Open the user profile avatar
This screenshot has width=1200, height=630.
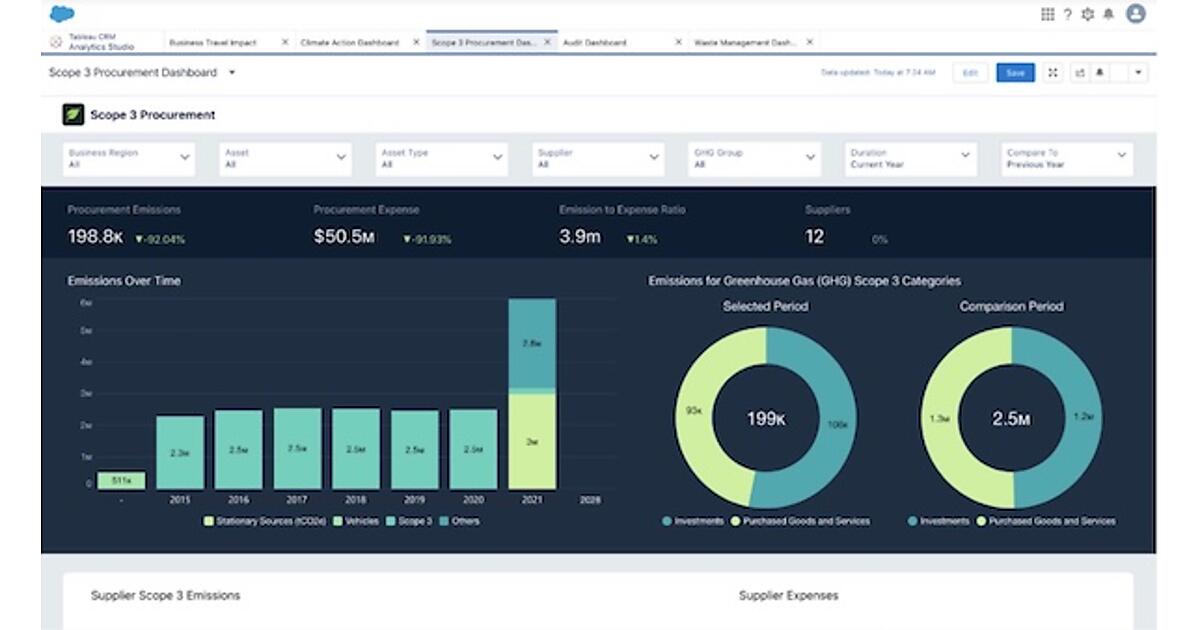pyautogui.click(x=1135, y=14)
